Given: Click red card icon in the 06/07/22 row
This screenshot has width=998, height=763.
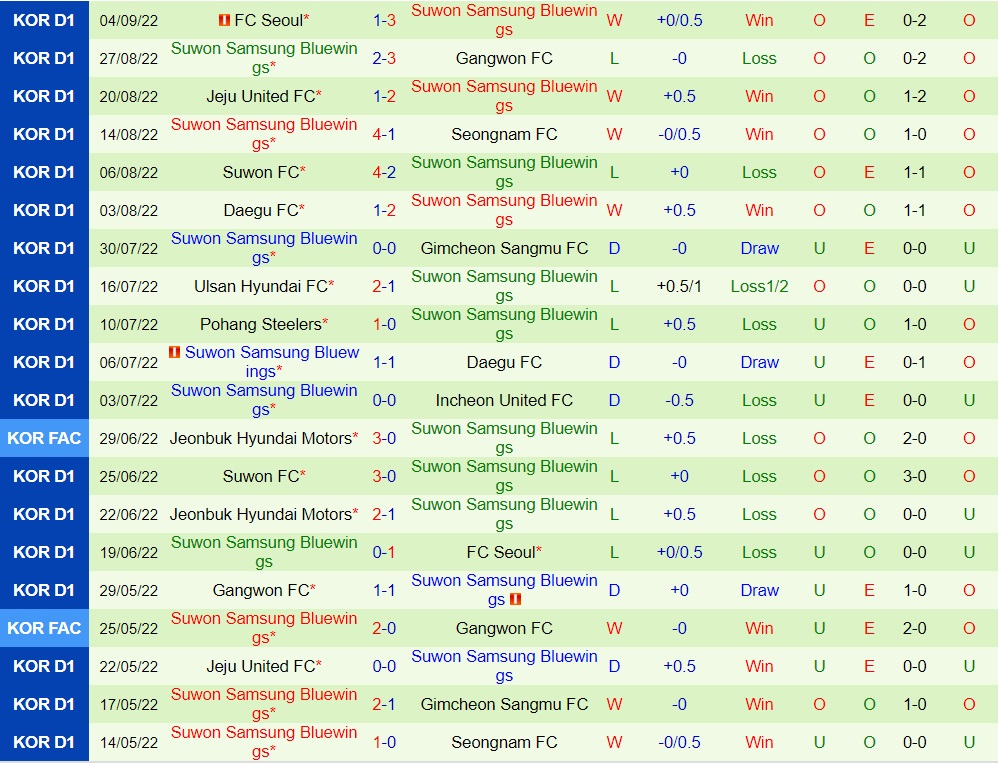Looking at the screenshot, I should (174, 352).
